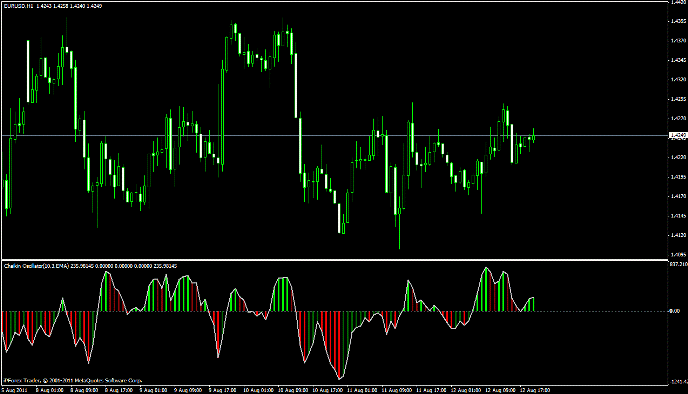Click the 10 Aug 17:00 time label

pos(327,390)
